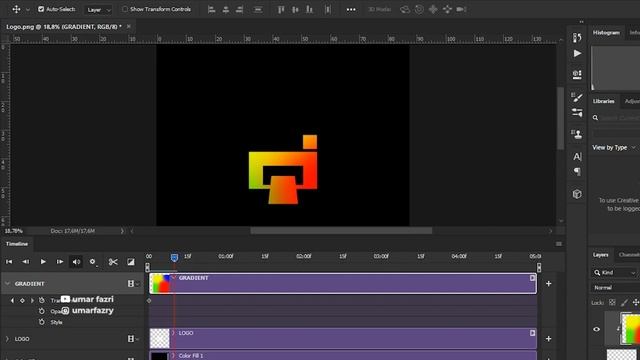640x360 pixels.
Task: Open the Adjustments sliders panel icon
Action: click(577, 112)
